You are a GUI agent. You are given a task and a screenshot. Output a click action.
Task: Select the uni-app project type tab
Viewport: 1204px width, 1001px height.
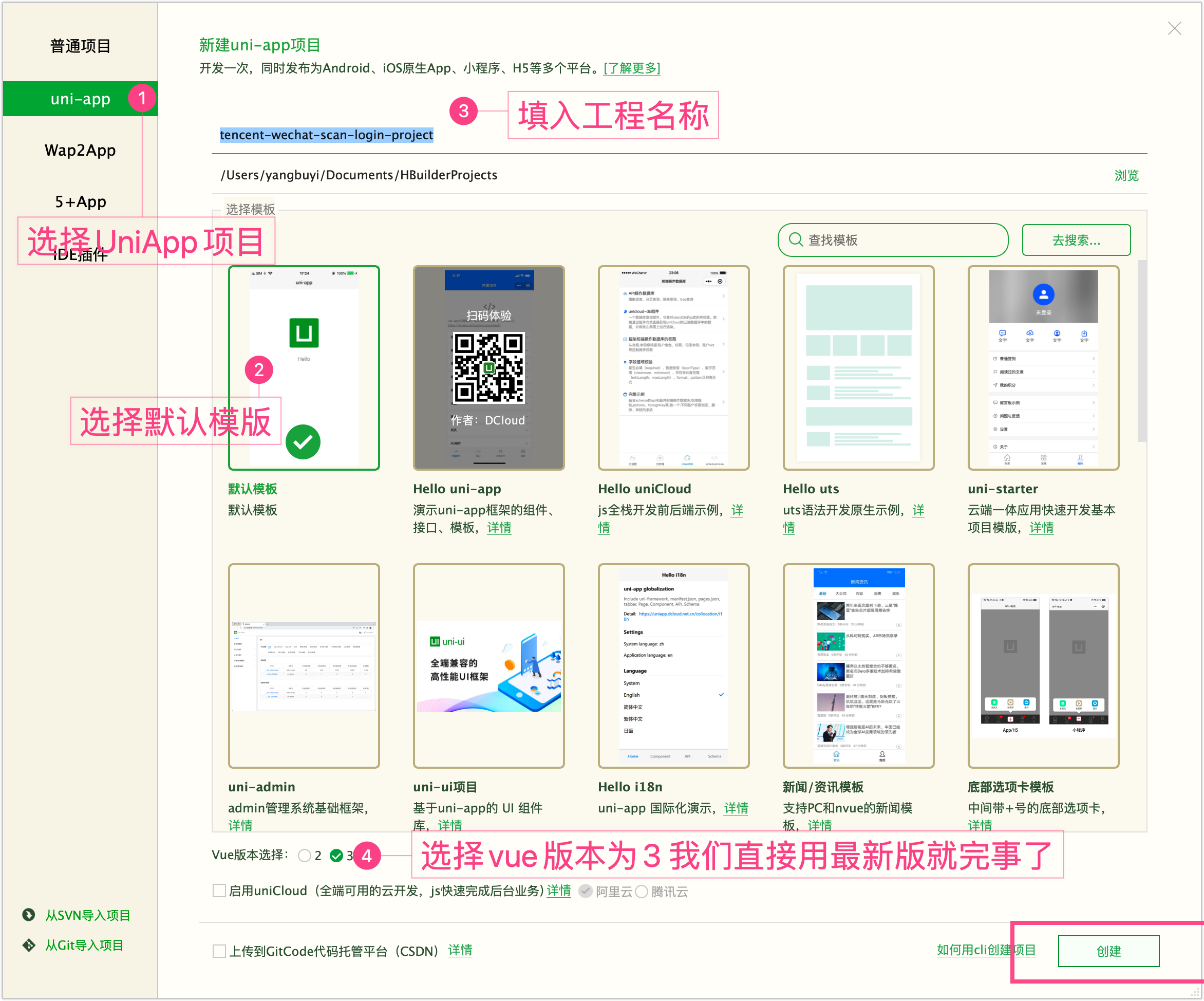tap(80, 99)
